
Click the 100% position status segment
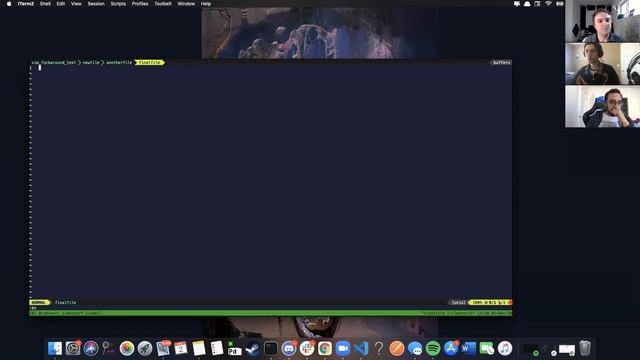pos(489,302)
